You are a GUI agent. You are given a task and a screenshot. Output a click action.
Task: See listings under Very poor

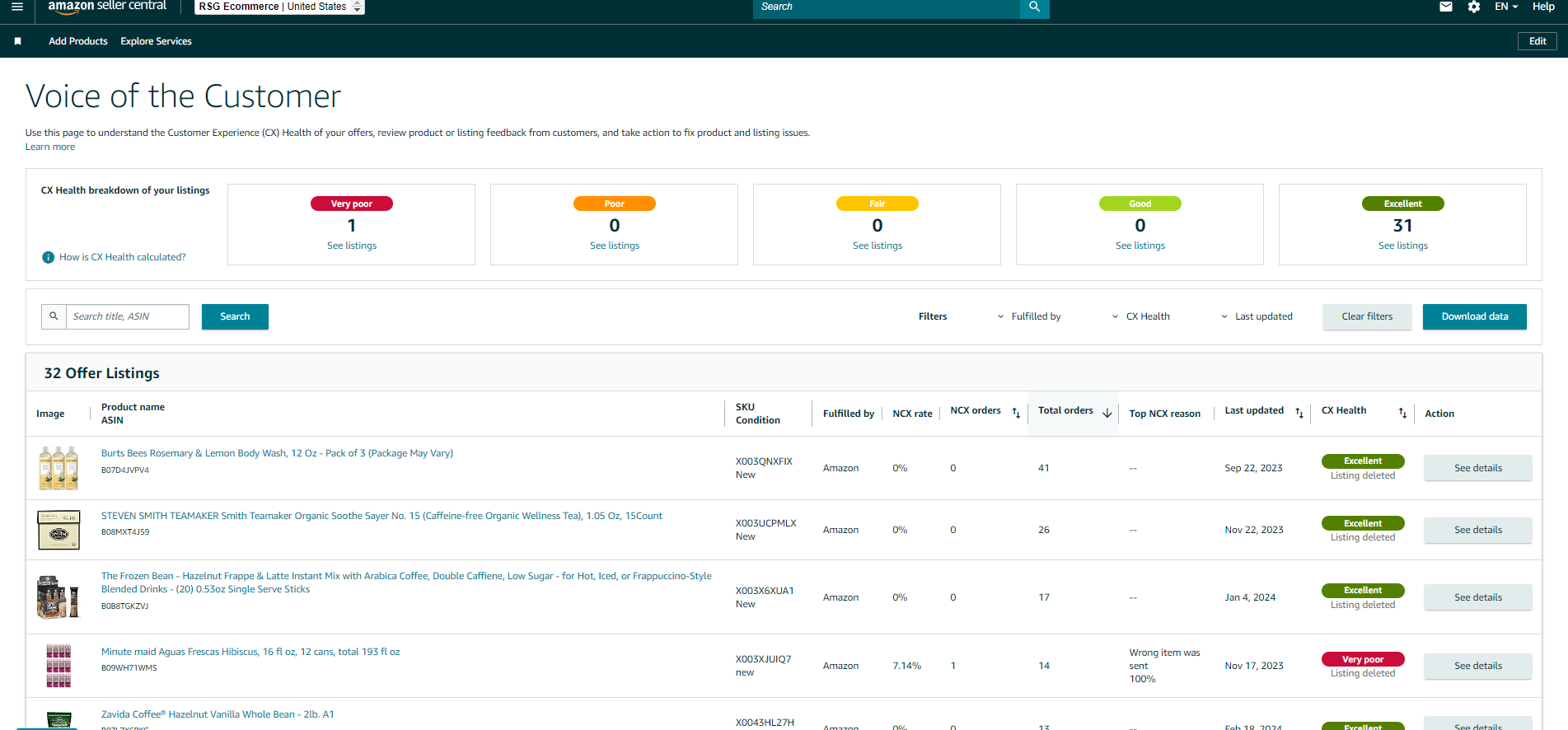click(x=352, y=246)
